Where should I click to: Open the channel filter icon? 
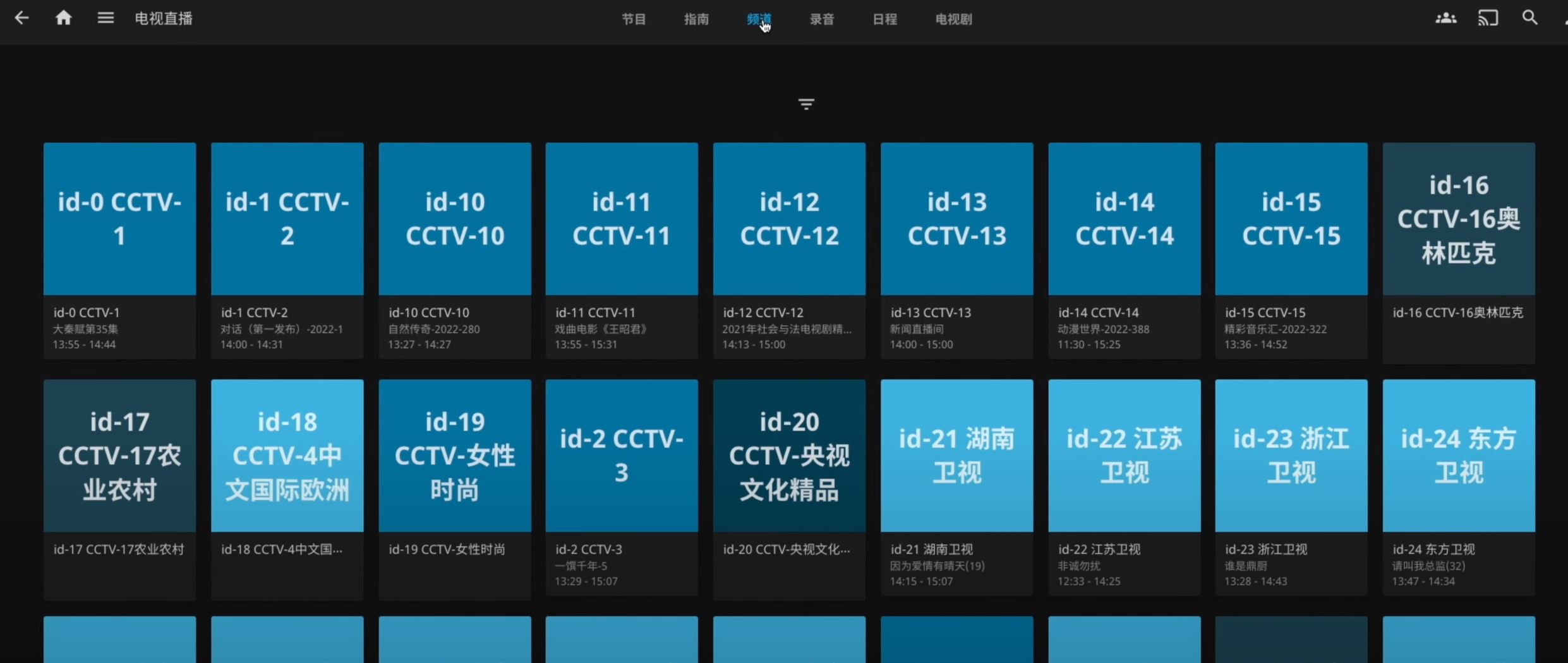(x=805, y=104)
